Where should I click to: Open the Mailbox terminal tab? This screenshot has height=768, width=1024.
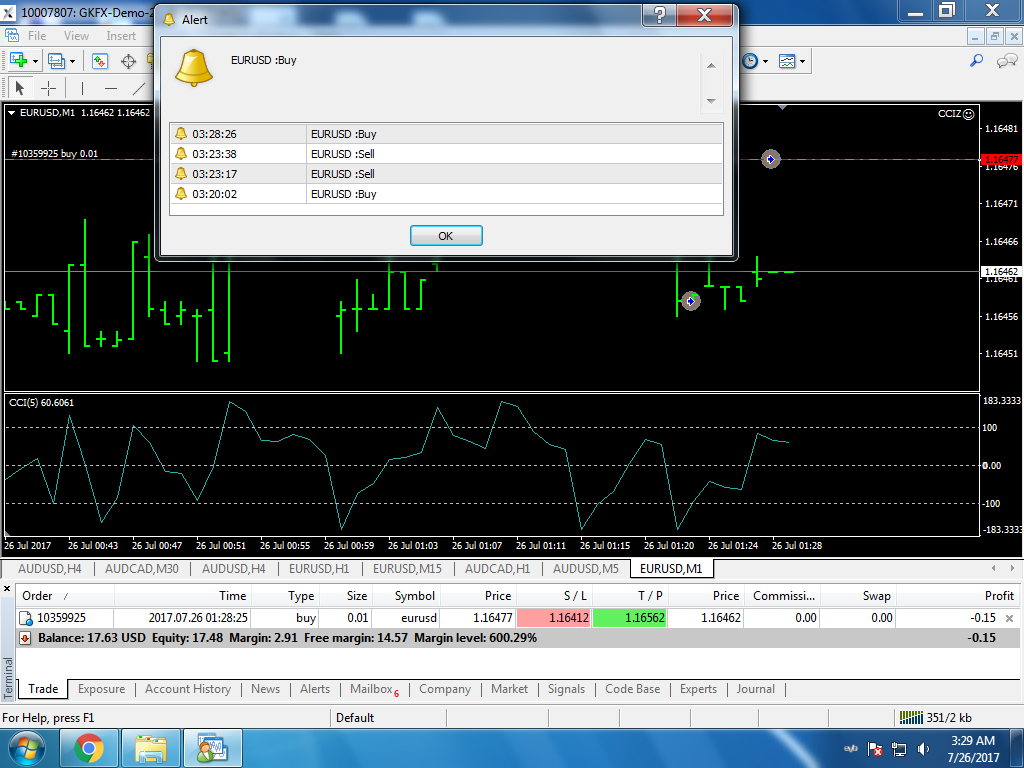[x=374, y=689]
